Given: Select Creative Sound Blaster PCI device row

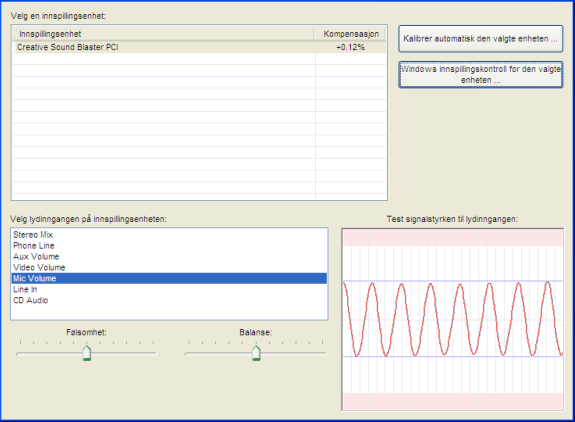Looking at the screenshot, I should tap(199, 47).
